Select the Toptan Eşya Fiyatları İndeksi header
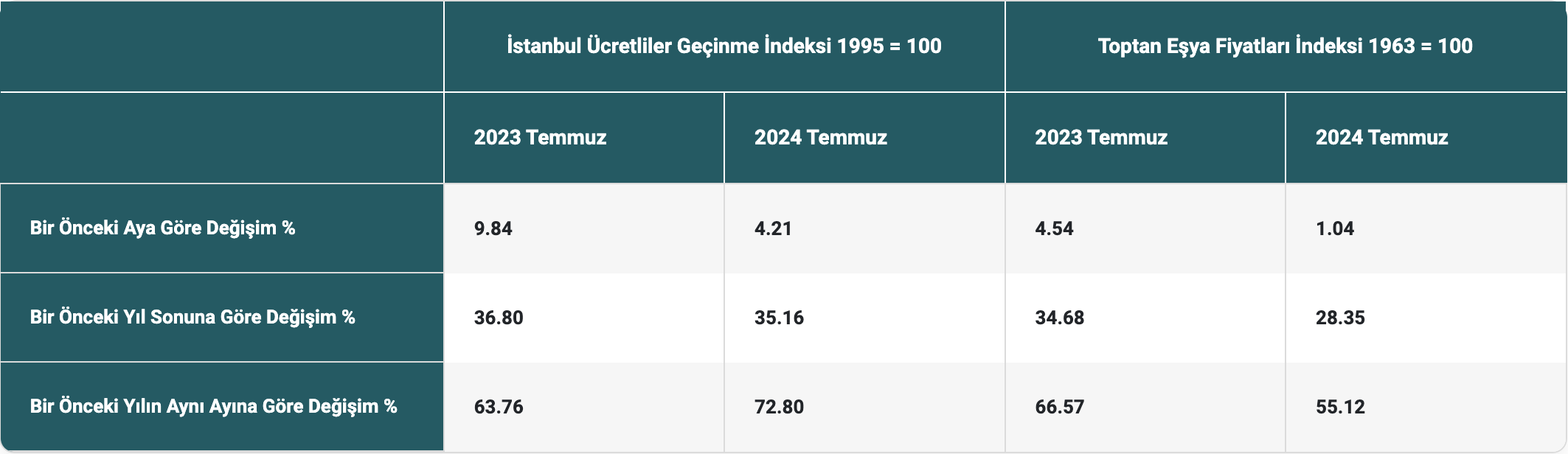This screenshot has height=454, width=1568. 1285,46
